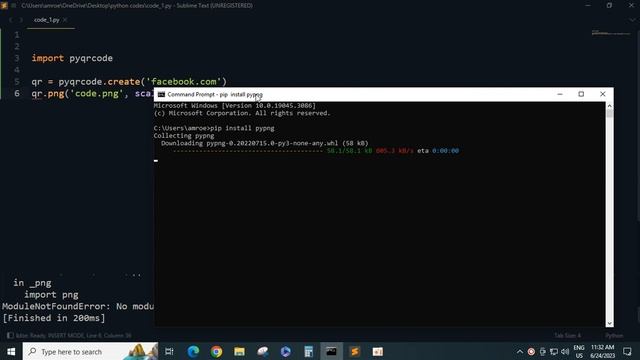
Task: Open the notification center icon
Action: tap(627, 351)
